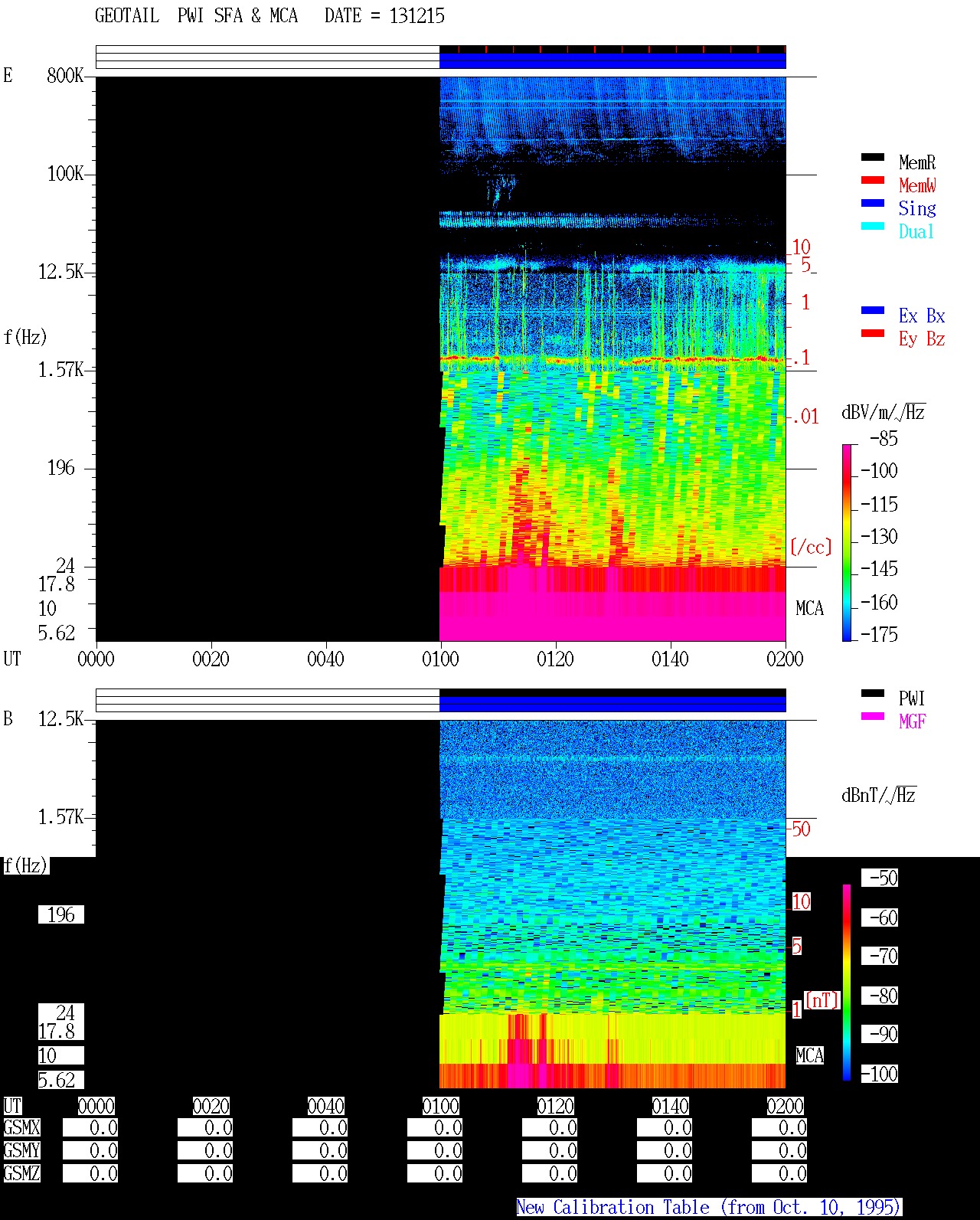This screenshot has height=1220, width=980.
Task: Click the MemR legend text
Action: [917, 162]
